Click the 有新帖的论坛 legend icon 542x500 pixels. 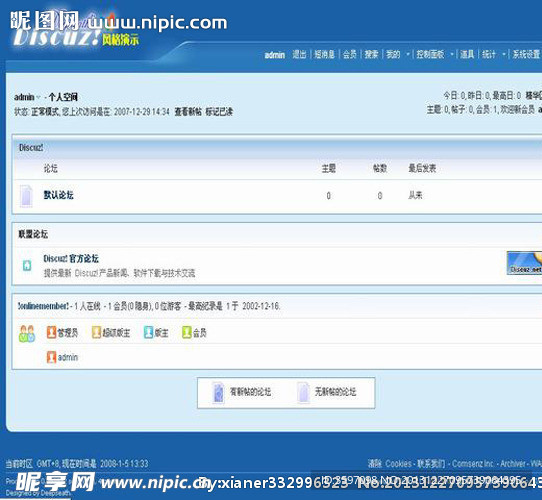218,392
